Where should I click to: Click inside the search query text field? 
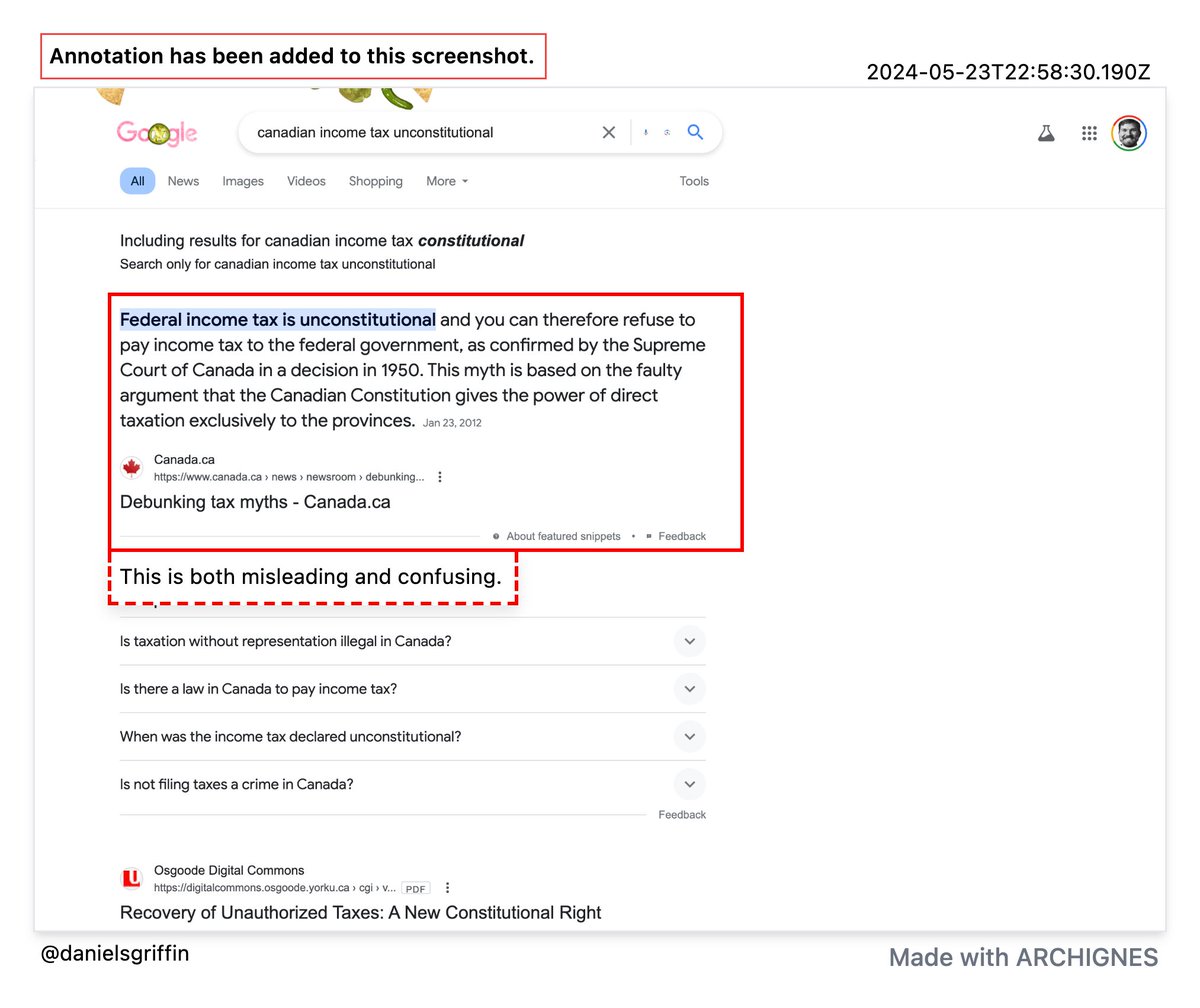coord(420,132)
